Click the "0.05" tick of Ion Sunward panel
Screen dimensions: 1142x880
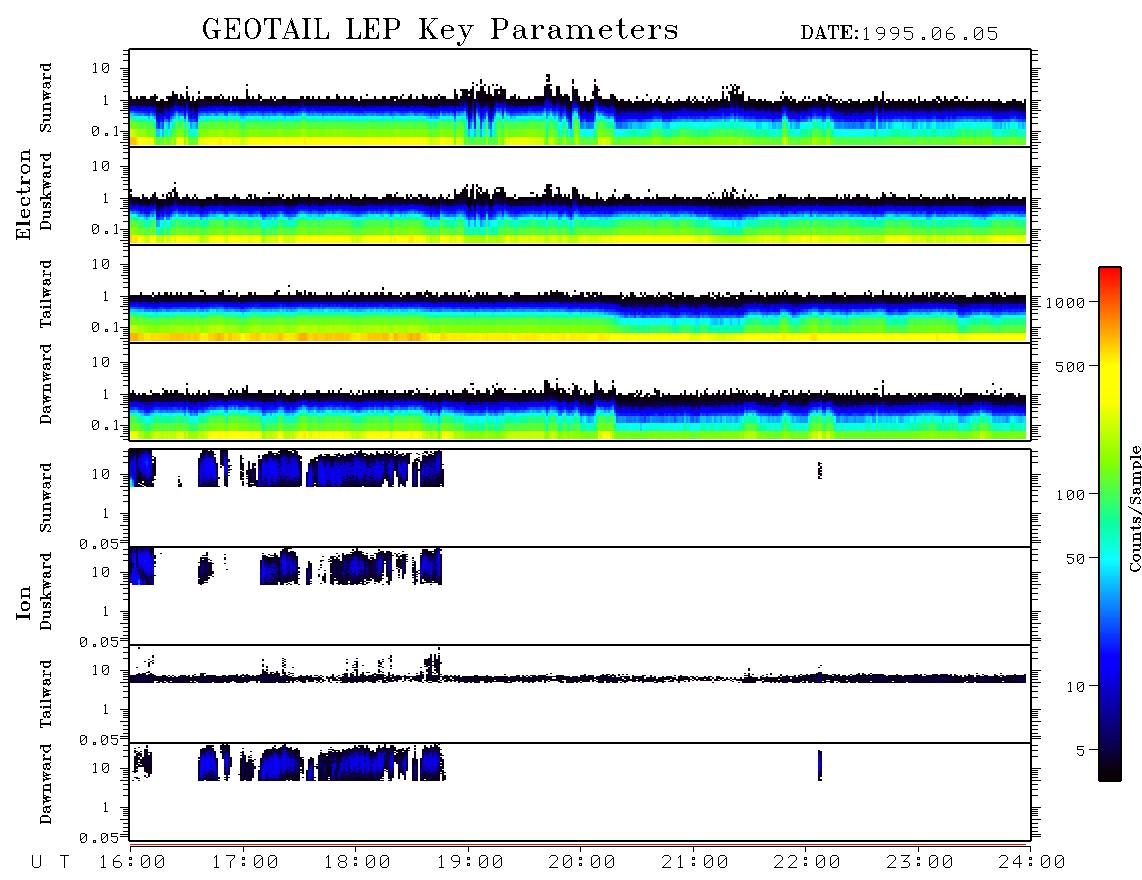[x=99, y=543]
